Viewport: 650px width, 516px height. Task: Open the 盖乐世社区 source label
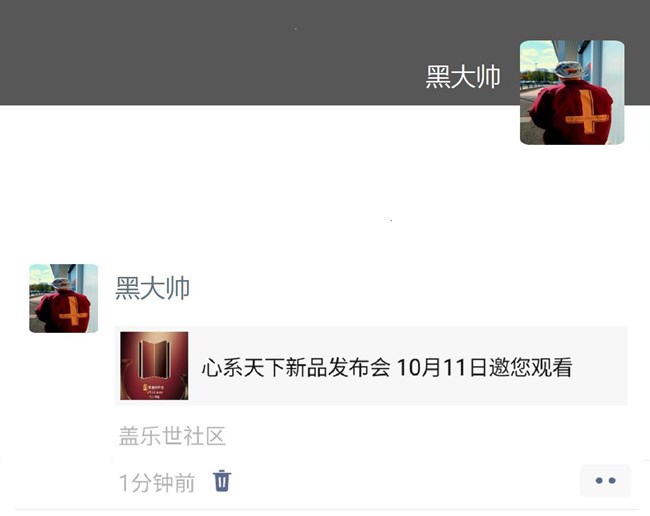(172, 436)
